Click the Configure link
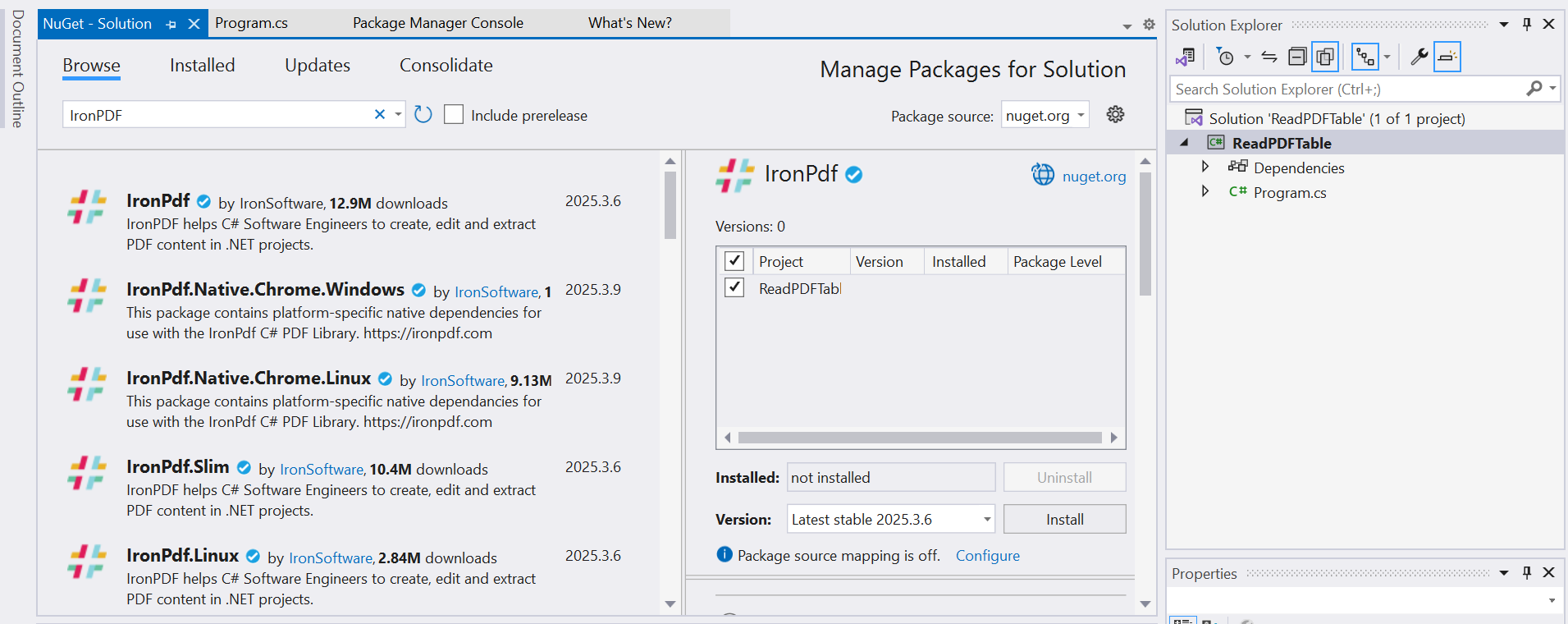Screen dimensions: 1568x624 [988, 556]
